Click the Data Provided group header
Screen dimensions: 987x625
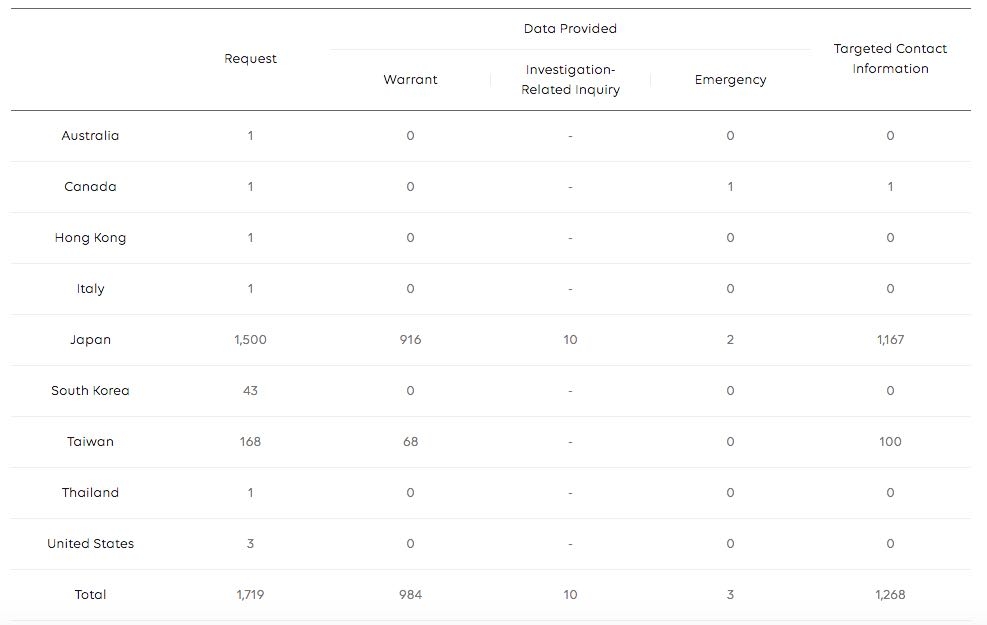click(570, 29)
